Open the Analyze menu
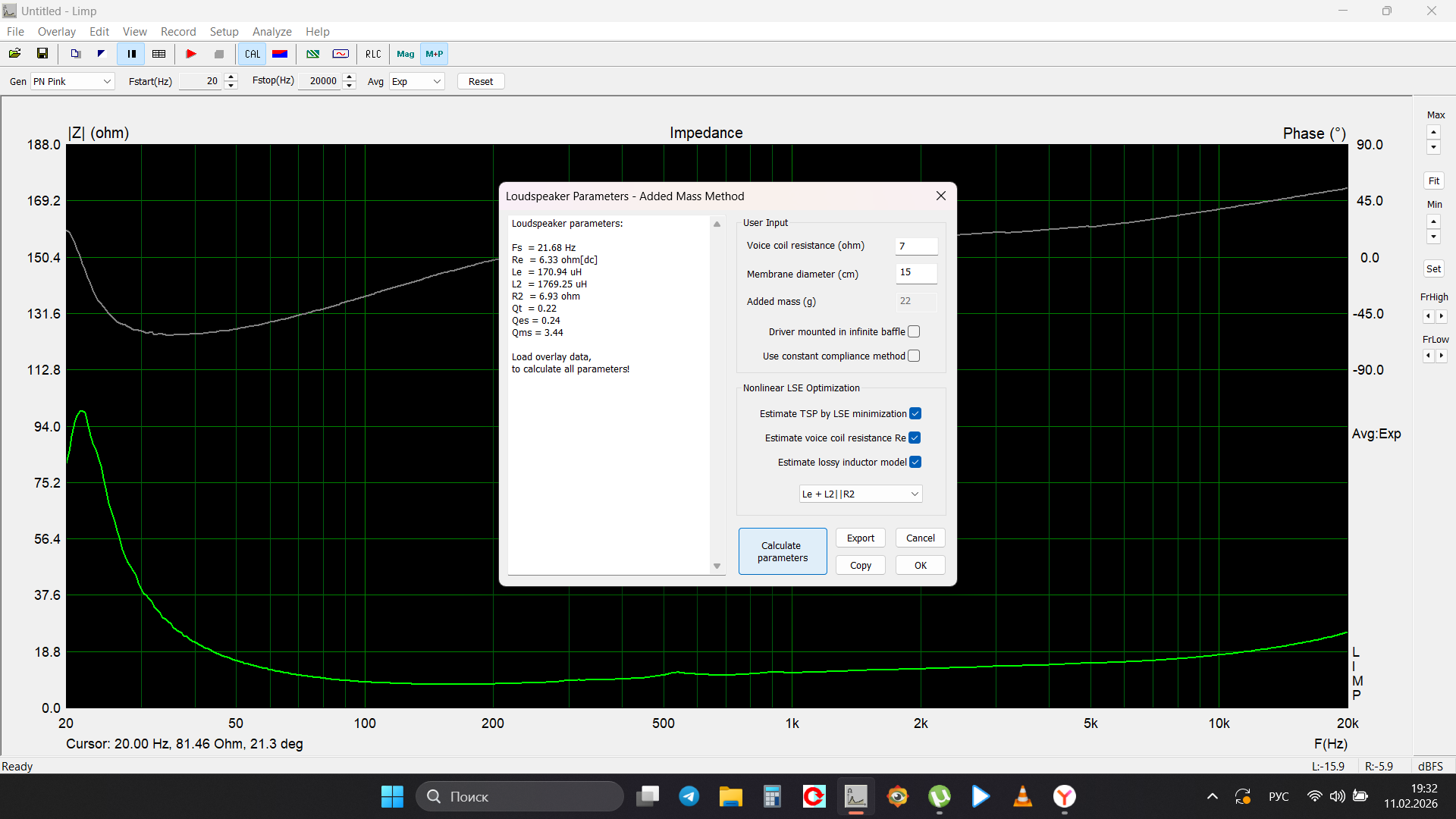 (x=272, y=31)
